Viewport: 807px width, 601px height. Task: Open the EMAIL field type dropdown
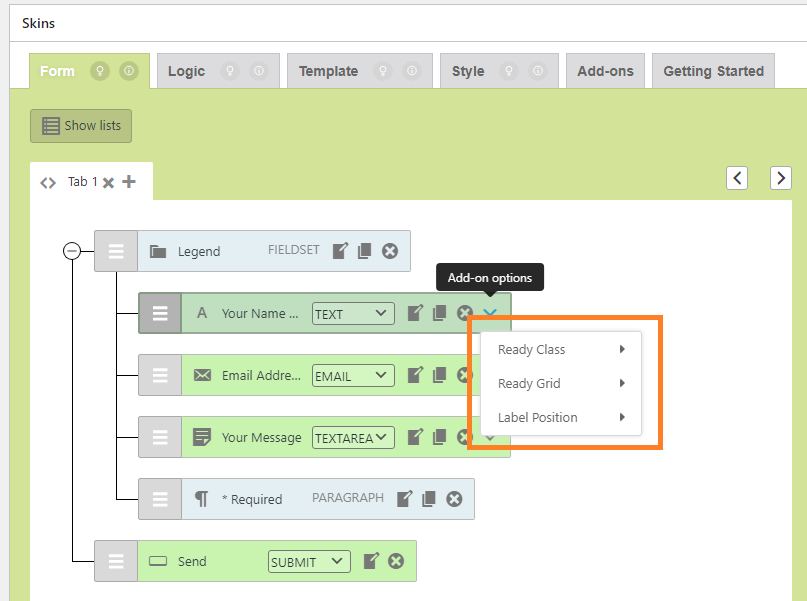[x=353, y=376]
